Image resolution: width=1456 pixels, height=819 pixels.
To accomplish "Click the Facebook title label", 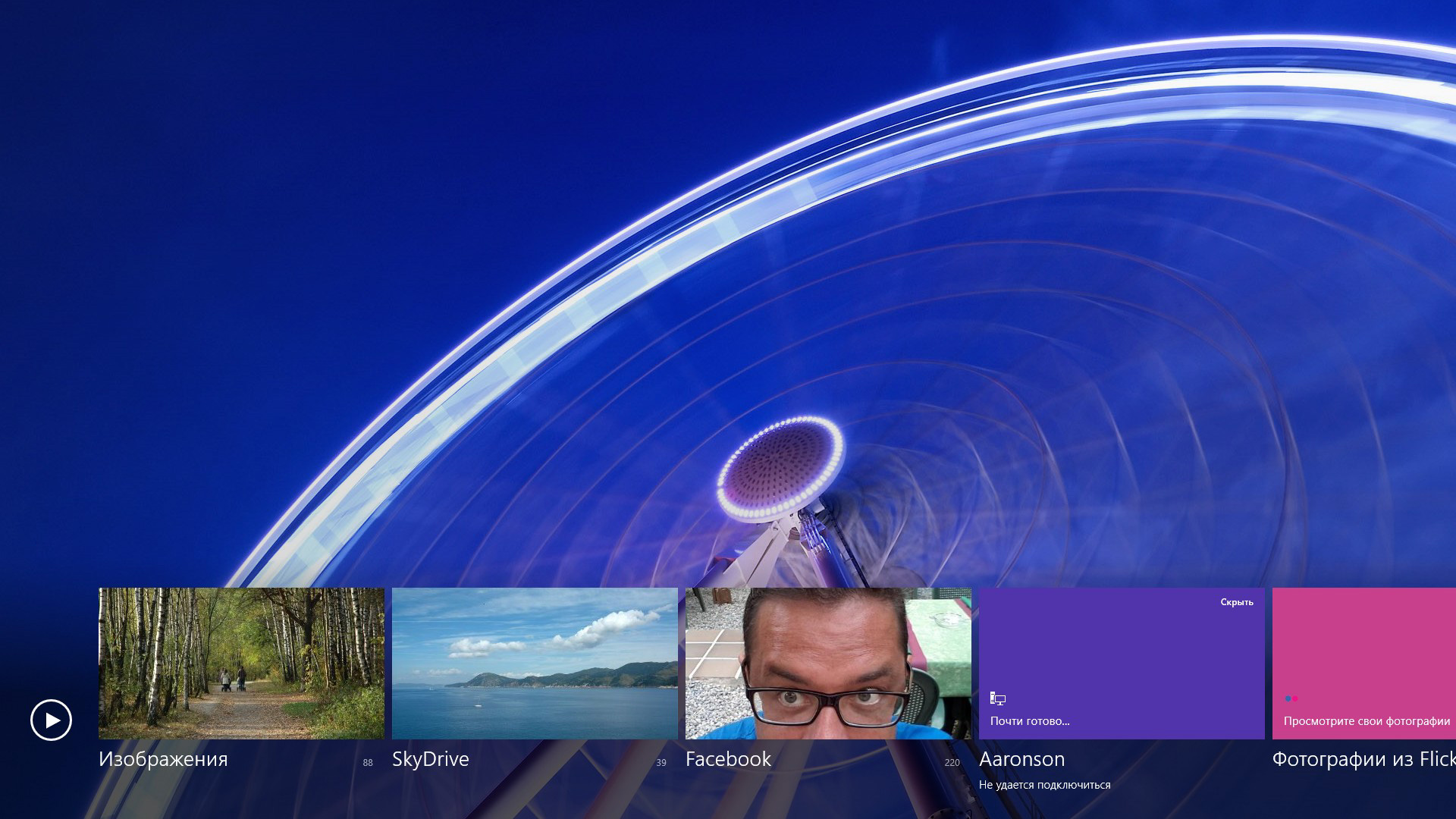I will [728, 759].
